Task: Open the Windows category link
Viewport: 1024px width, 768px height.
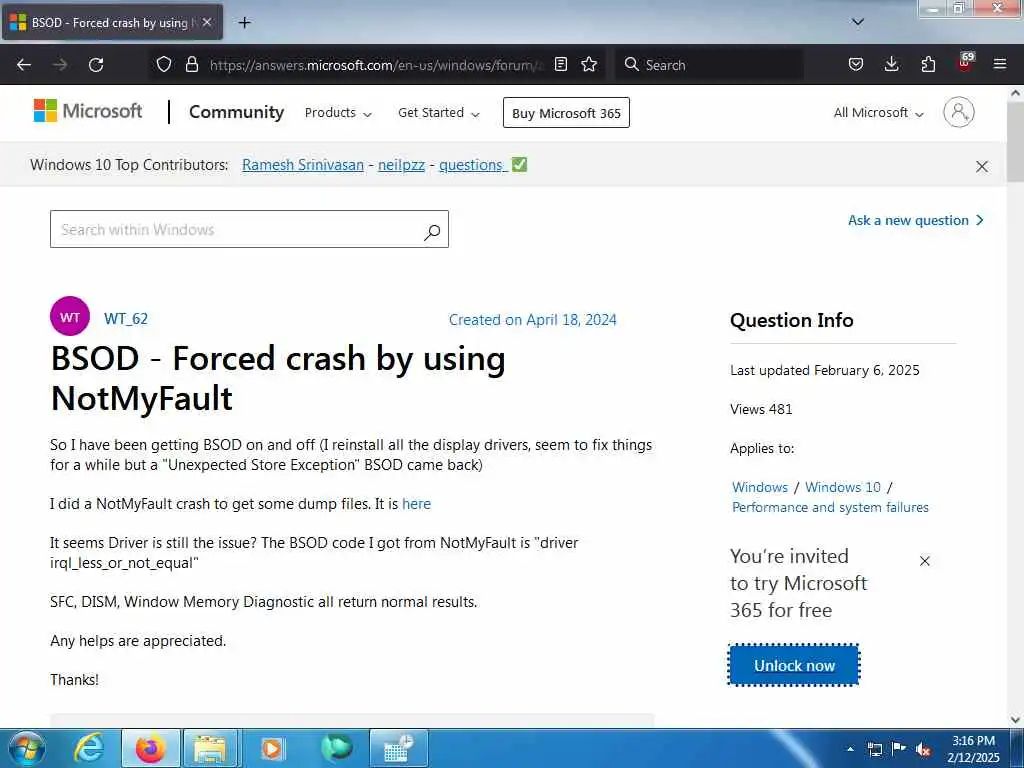Action: click(760, 487)
